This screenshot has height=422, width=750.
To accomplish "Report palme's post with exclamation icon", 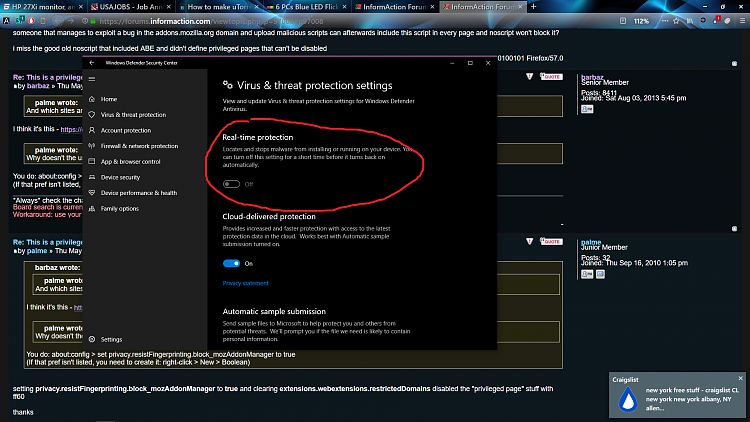I will pos(529,242).
